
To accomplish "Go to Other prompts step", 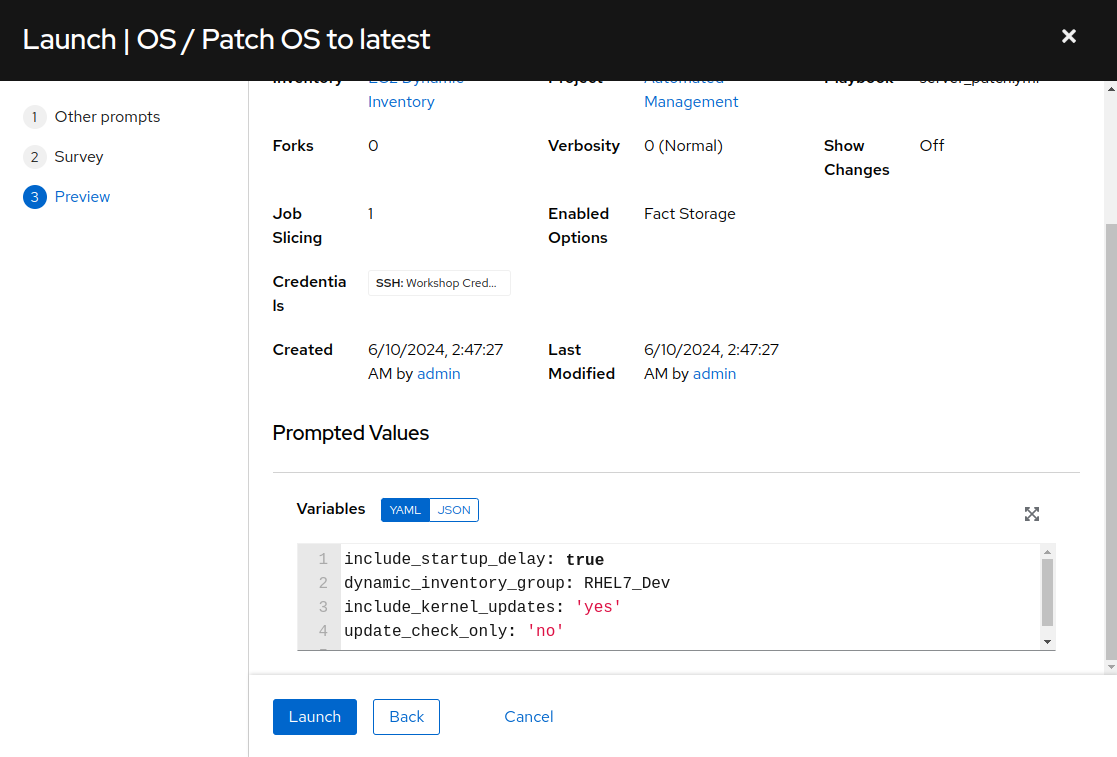I will [108, 117].
